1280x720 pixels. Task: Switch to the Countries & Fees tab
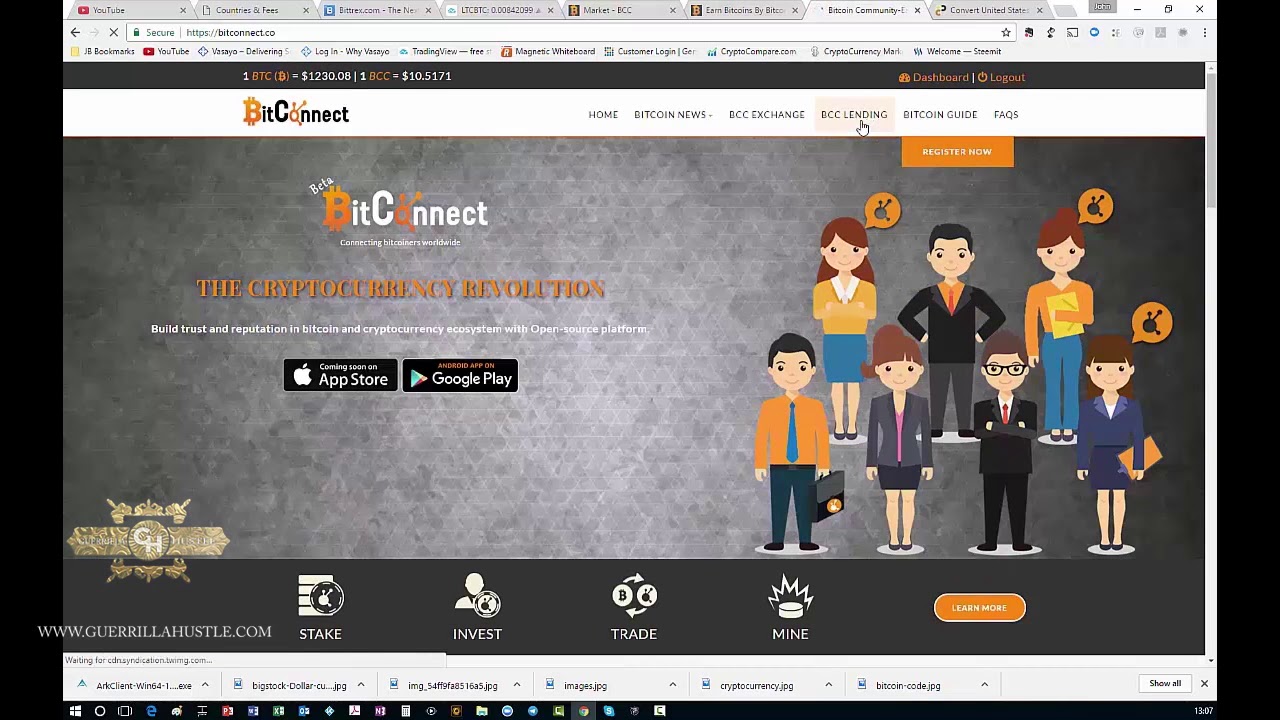(x=252, y=10)
